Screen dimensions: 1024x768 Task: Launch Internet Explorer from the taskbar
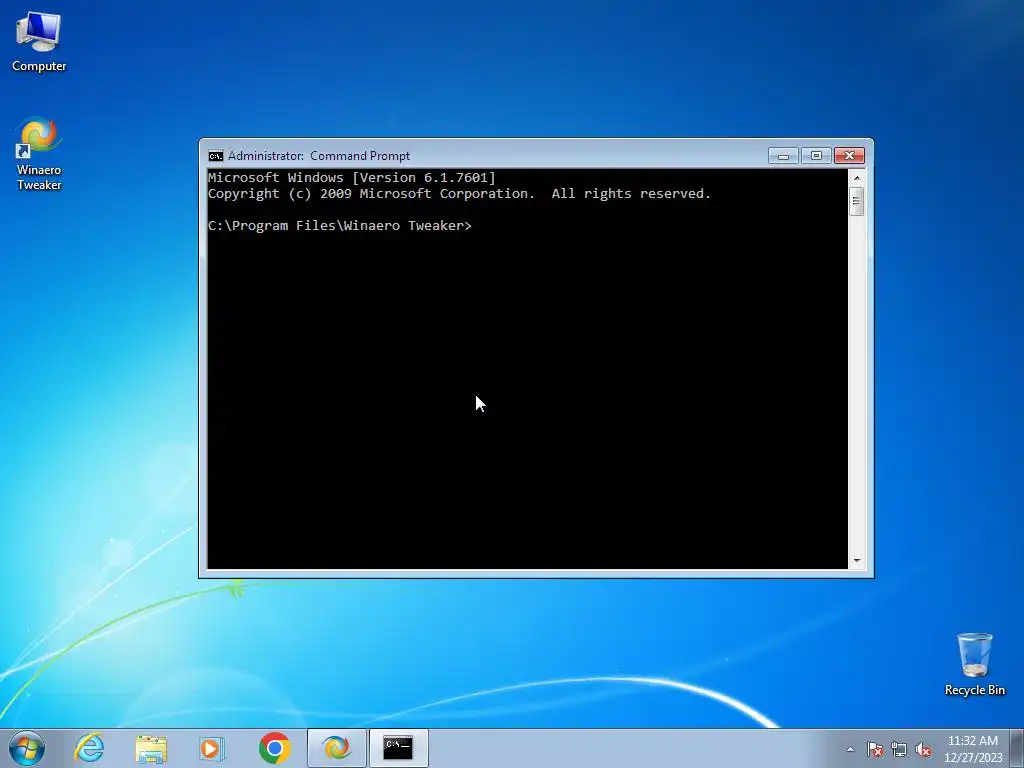(x=89, y=748)
